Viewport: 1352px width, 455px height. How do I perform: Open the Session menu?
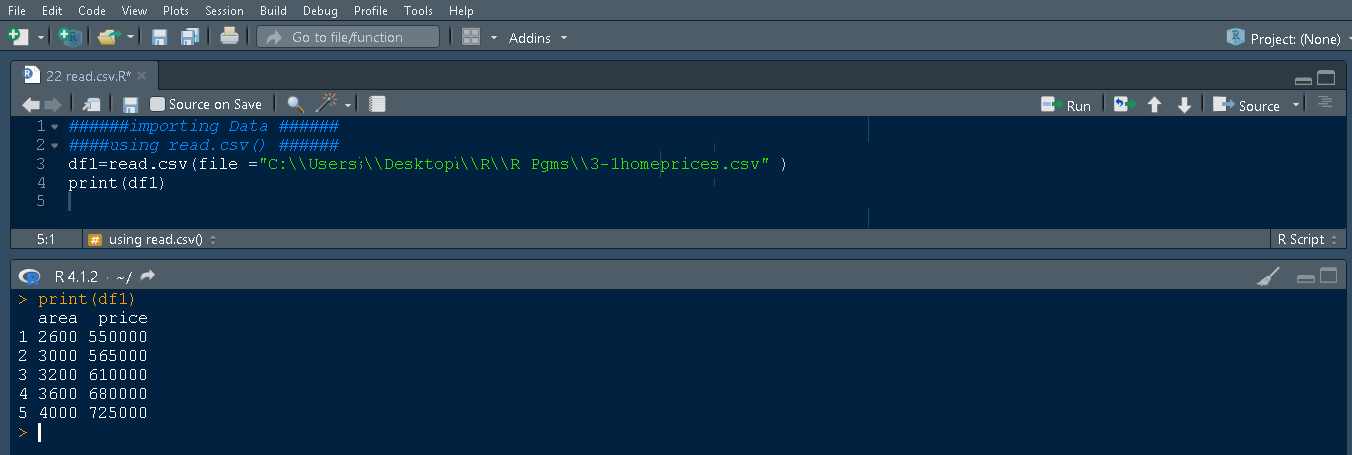[224, 10]
